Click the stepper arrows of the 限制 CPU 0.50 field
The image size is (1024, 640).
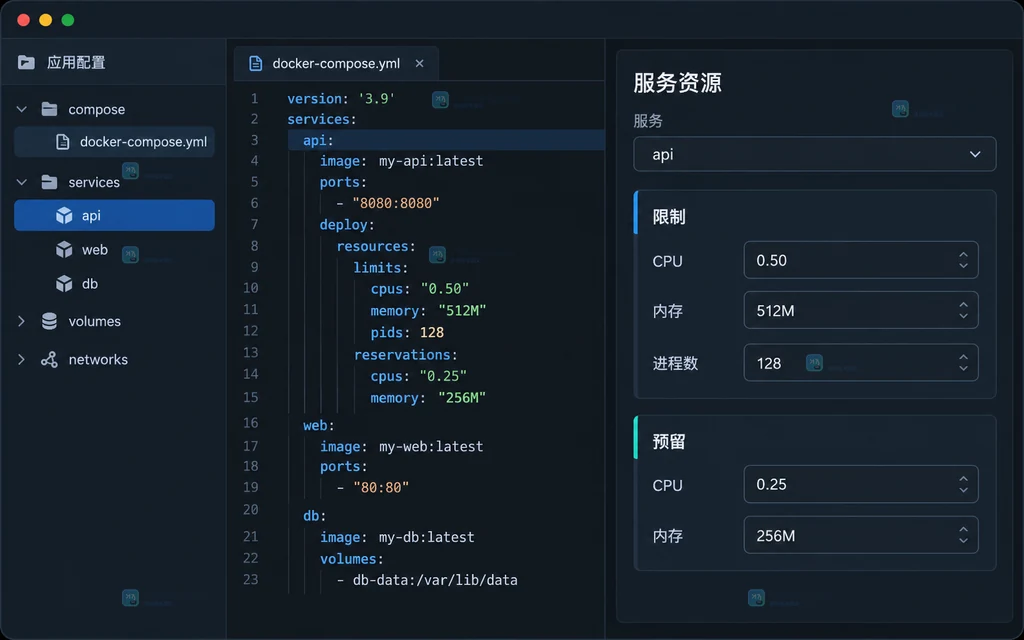pos(963,260)
